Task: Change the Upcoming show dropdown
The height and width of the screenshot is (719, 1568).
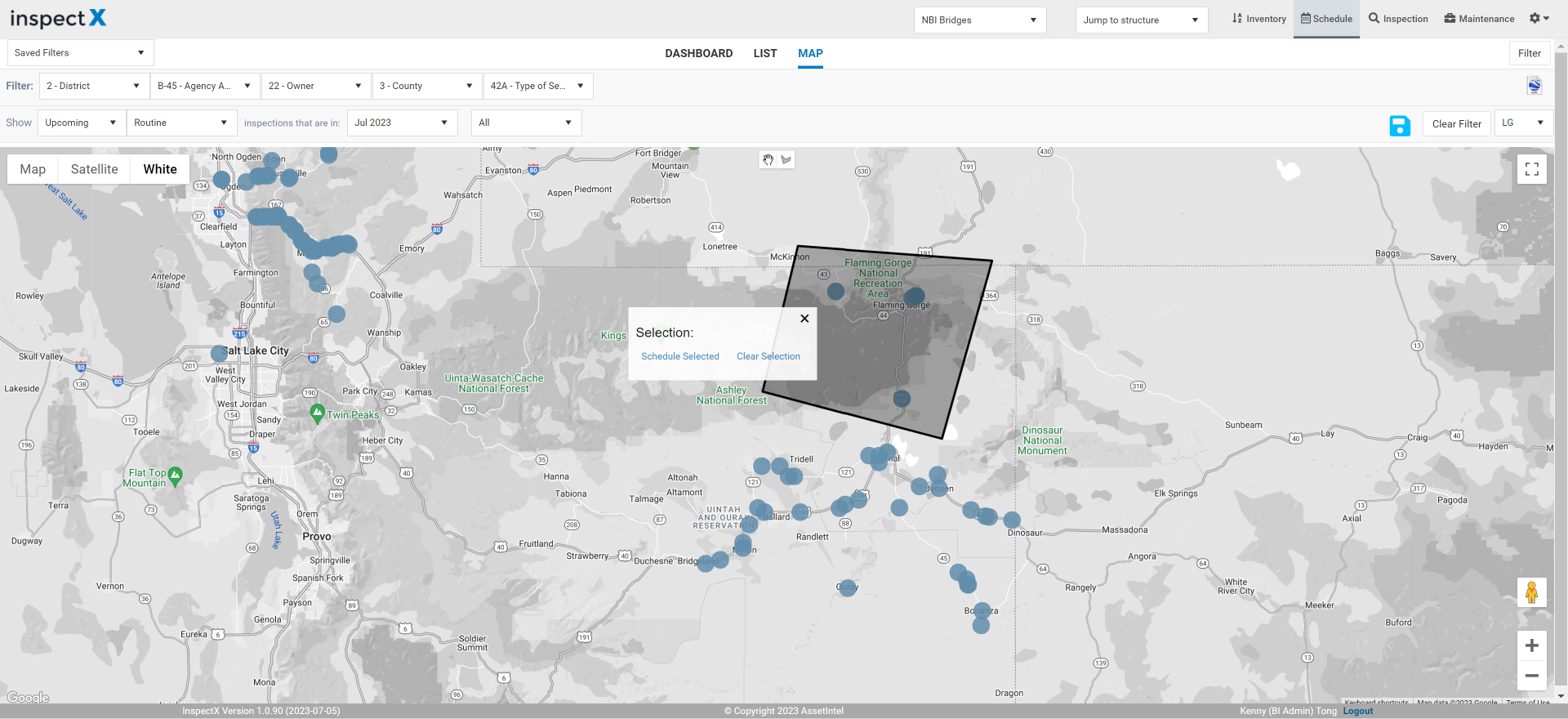Action: pyautogui.click(x=82, y=123)
